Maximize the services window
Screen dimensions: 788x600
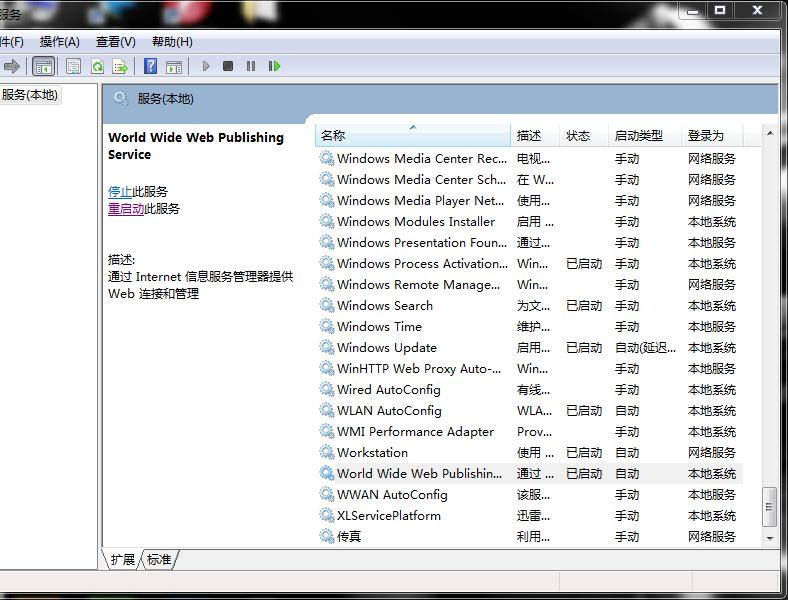720,10
